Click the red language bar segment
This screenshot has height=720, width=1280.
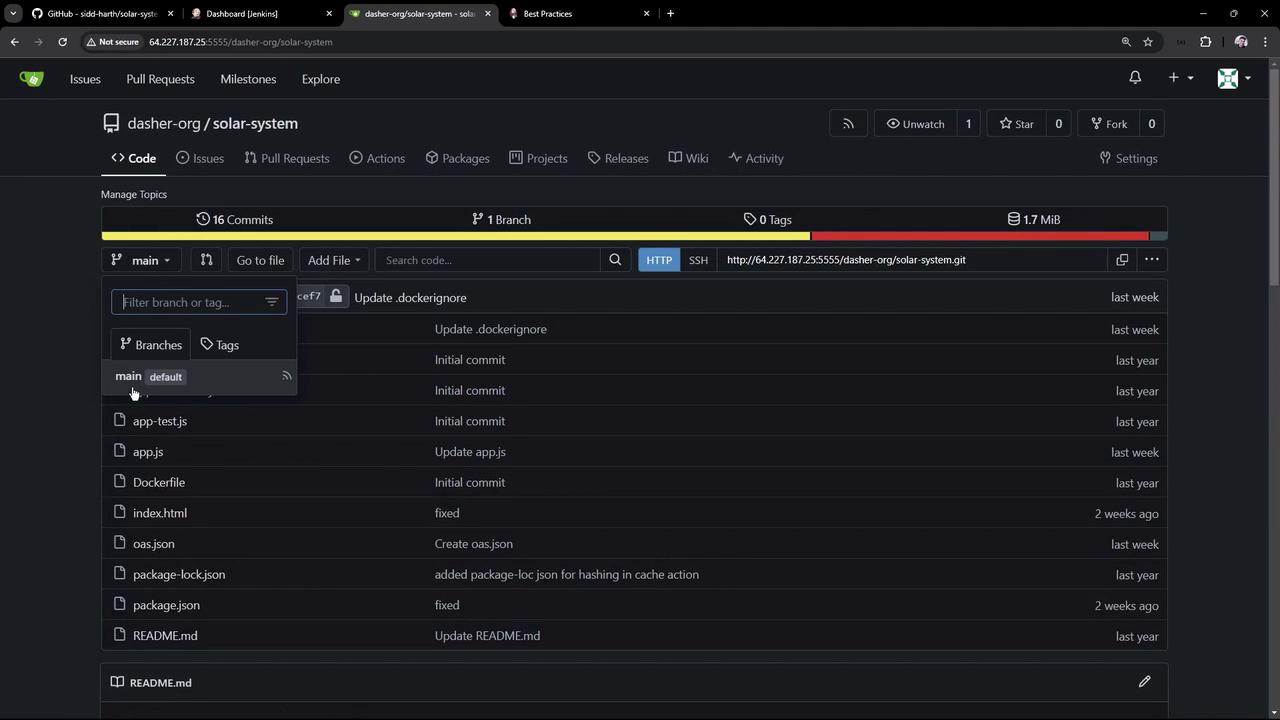[x=980, y=236]
